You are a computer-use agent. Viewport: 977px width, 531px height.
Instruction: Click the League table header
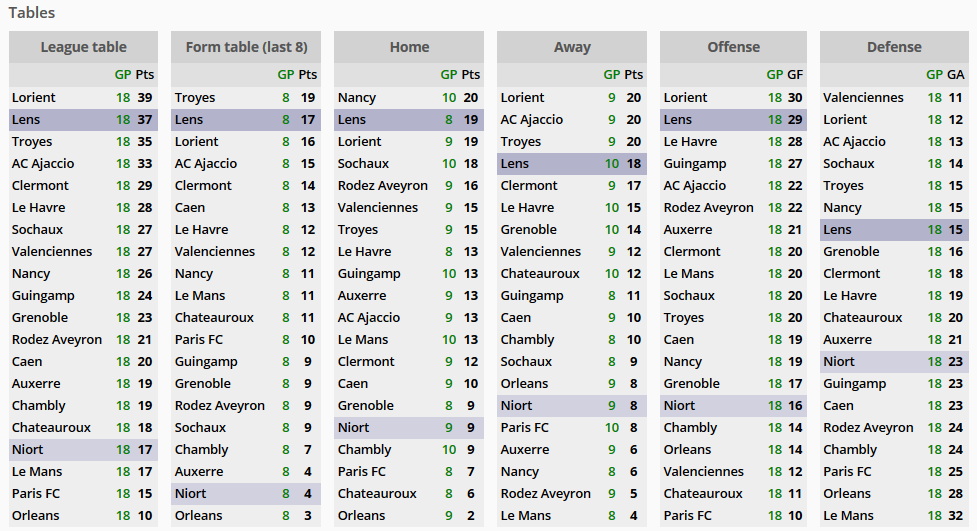(83, 47)
